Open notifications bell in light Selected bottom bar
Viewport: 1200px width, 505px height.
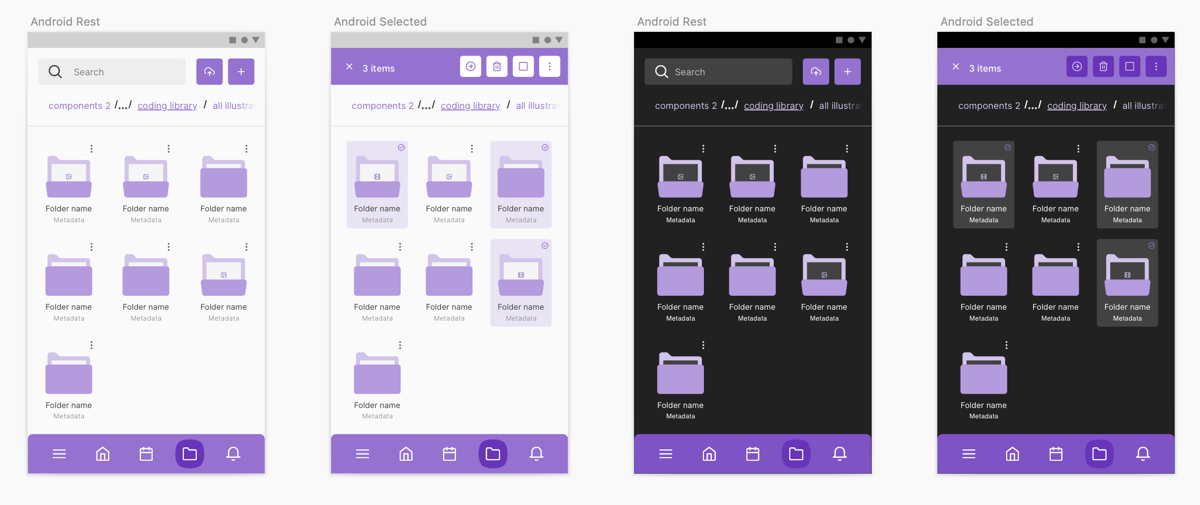[x=536, y=454]
